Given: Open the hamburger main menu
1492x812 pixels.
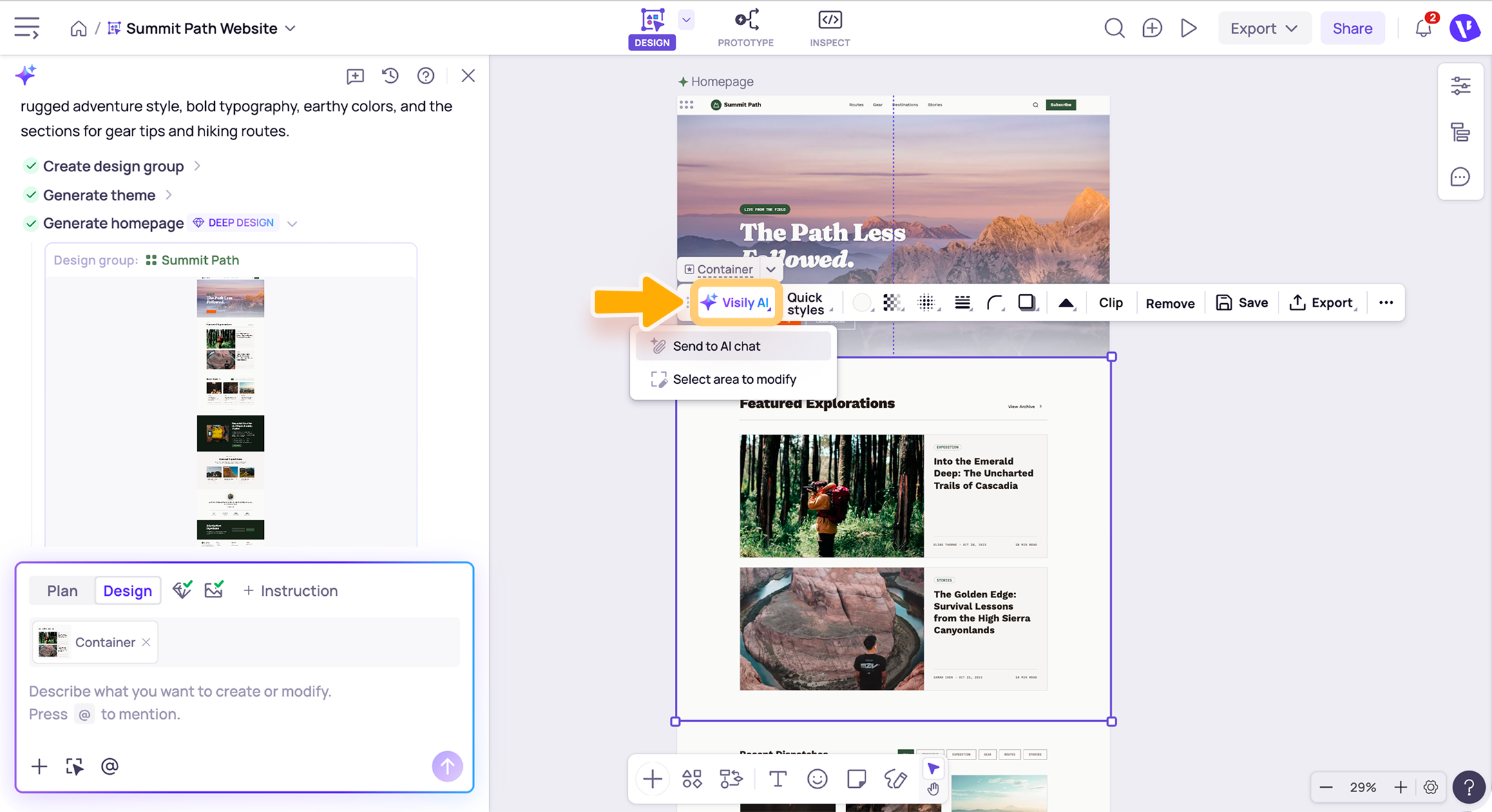Looking at the screenshot, I should pyautogui.click(x=27, y=28).
